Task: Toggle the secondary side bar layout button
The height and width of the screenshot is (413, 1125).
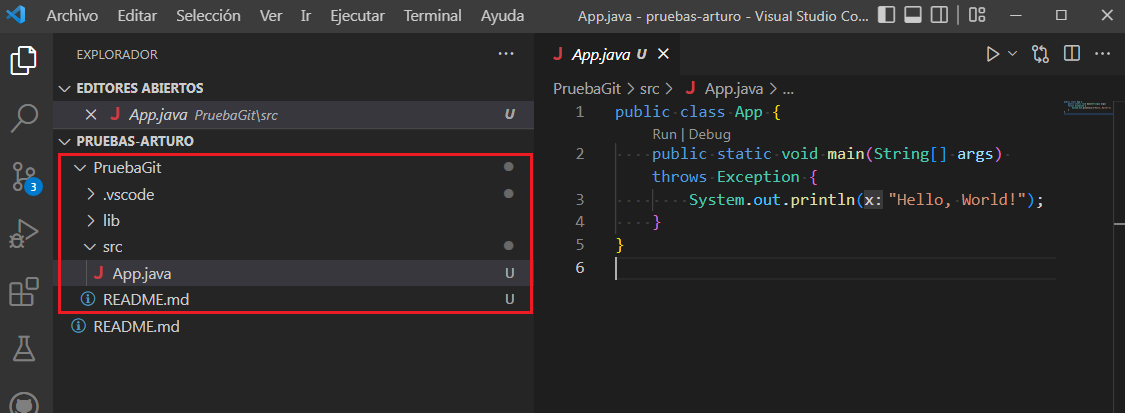Action: pos(938,15)
